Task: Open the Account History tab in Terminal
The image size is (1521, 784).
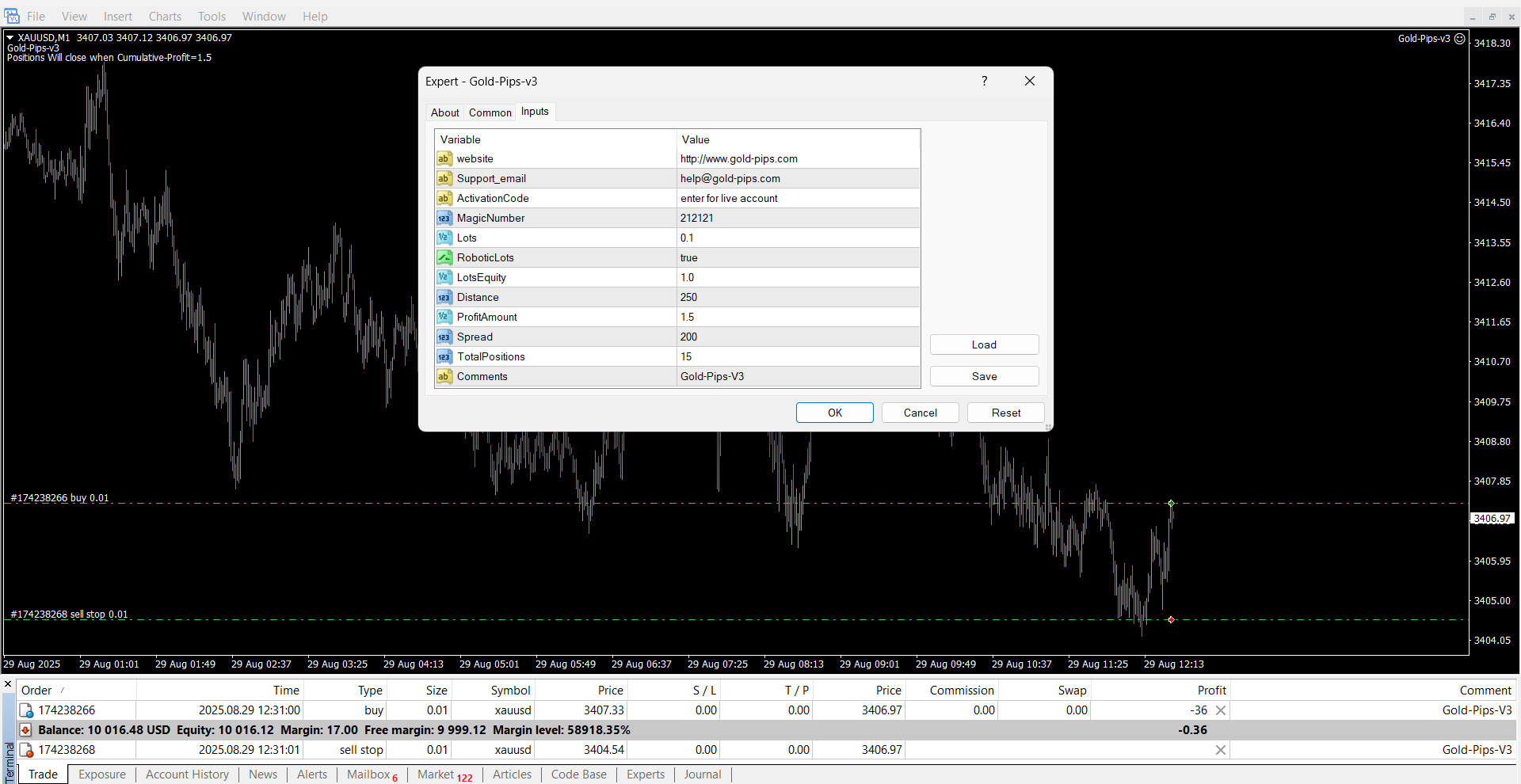Action: coord(187,774)
